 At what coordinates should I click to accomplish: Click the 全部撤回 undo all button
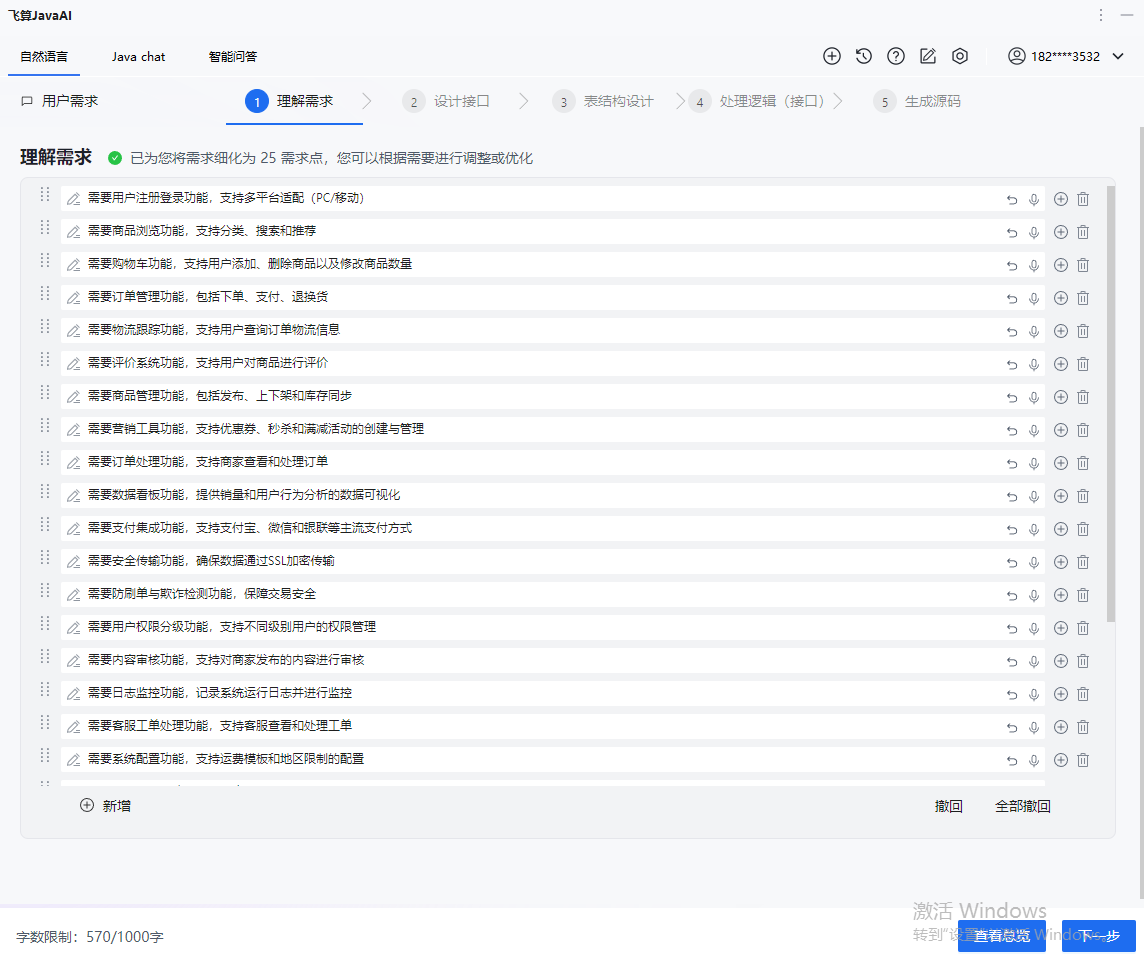(1022, 806)
